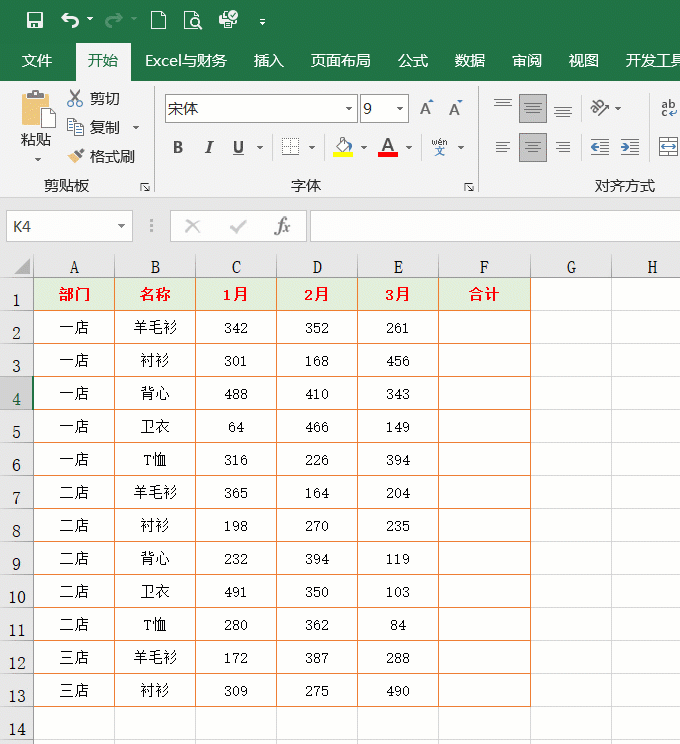Open Print Preview icon
The image size is (680, 744).
pyautogui.click(x=193, y=20)
